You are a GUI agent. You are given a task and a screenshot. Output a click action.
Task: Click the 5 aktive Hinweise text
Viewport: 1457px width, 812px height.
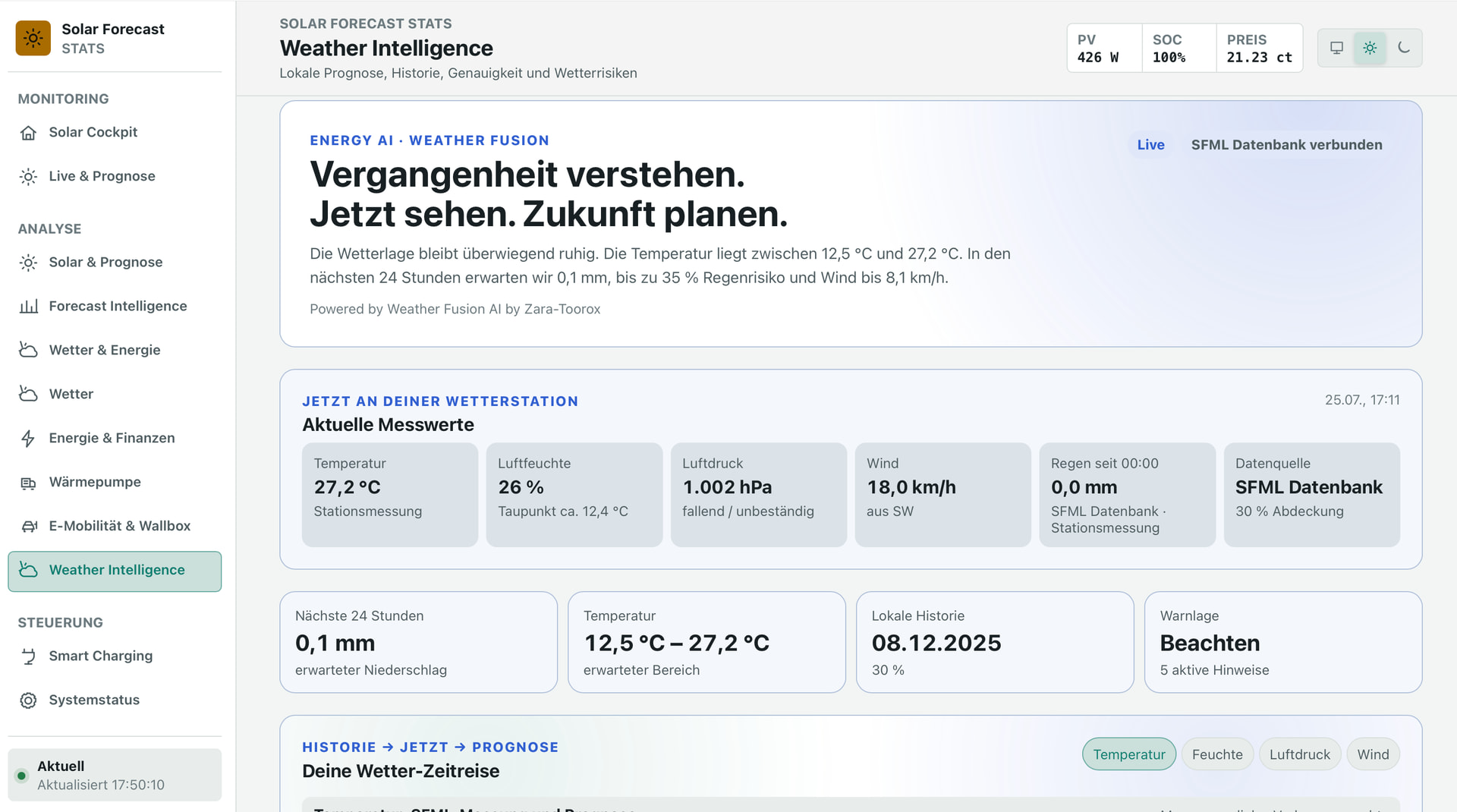pyautogui.click(x=1214, y=670)
